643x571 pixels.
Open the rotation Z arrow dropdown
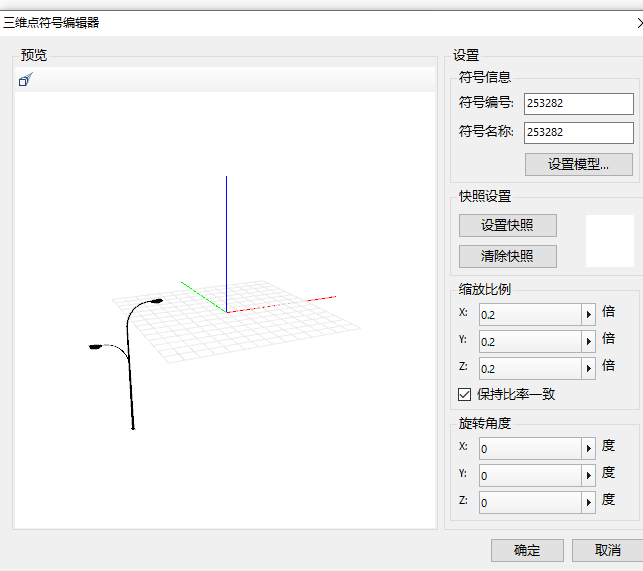[588, 502]
